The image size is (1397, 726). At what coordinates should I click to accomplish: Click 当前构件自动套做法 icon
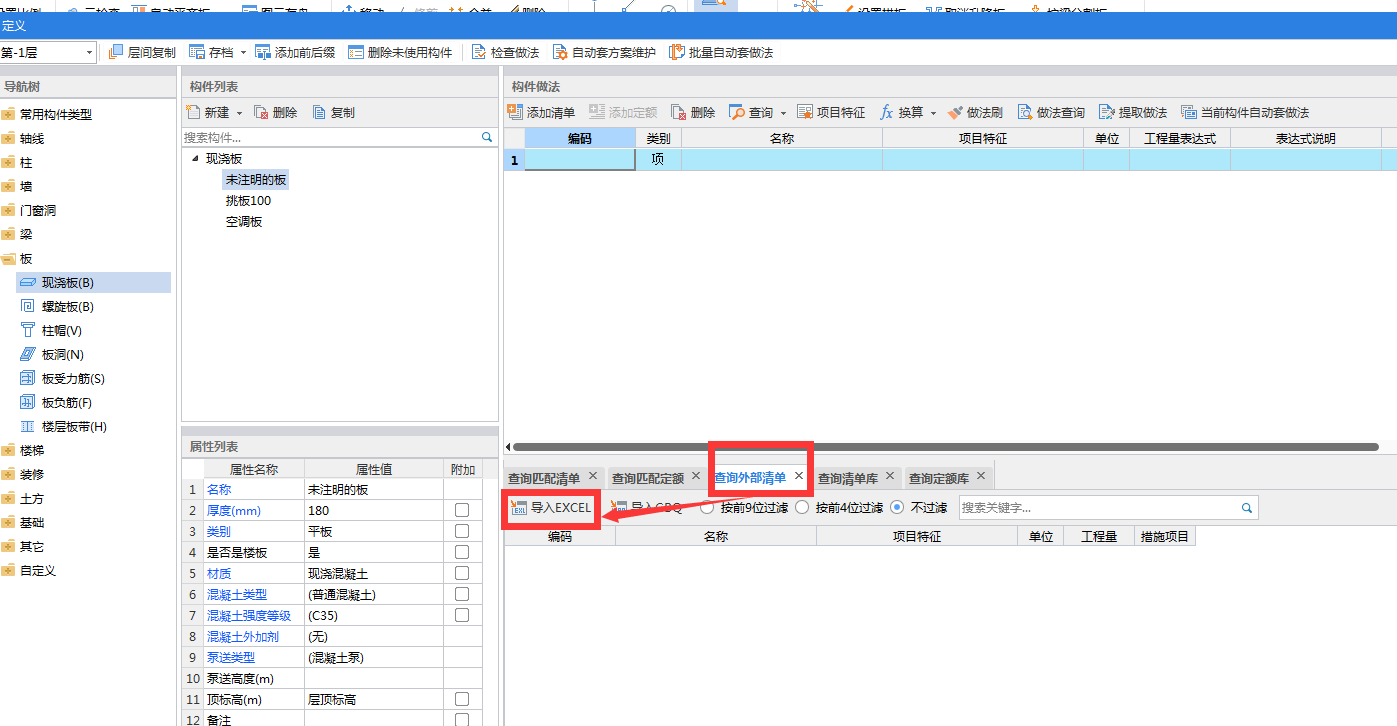pyautogui.click(x=1189, y=112)
